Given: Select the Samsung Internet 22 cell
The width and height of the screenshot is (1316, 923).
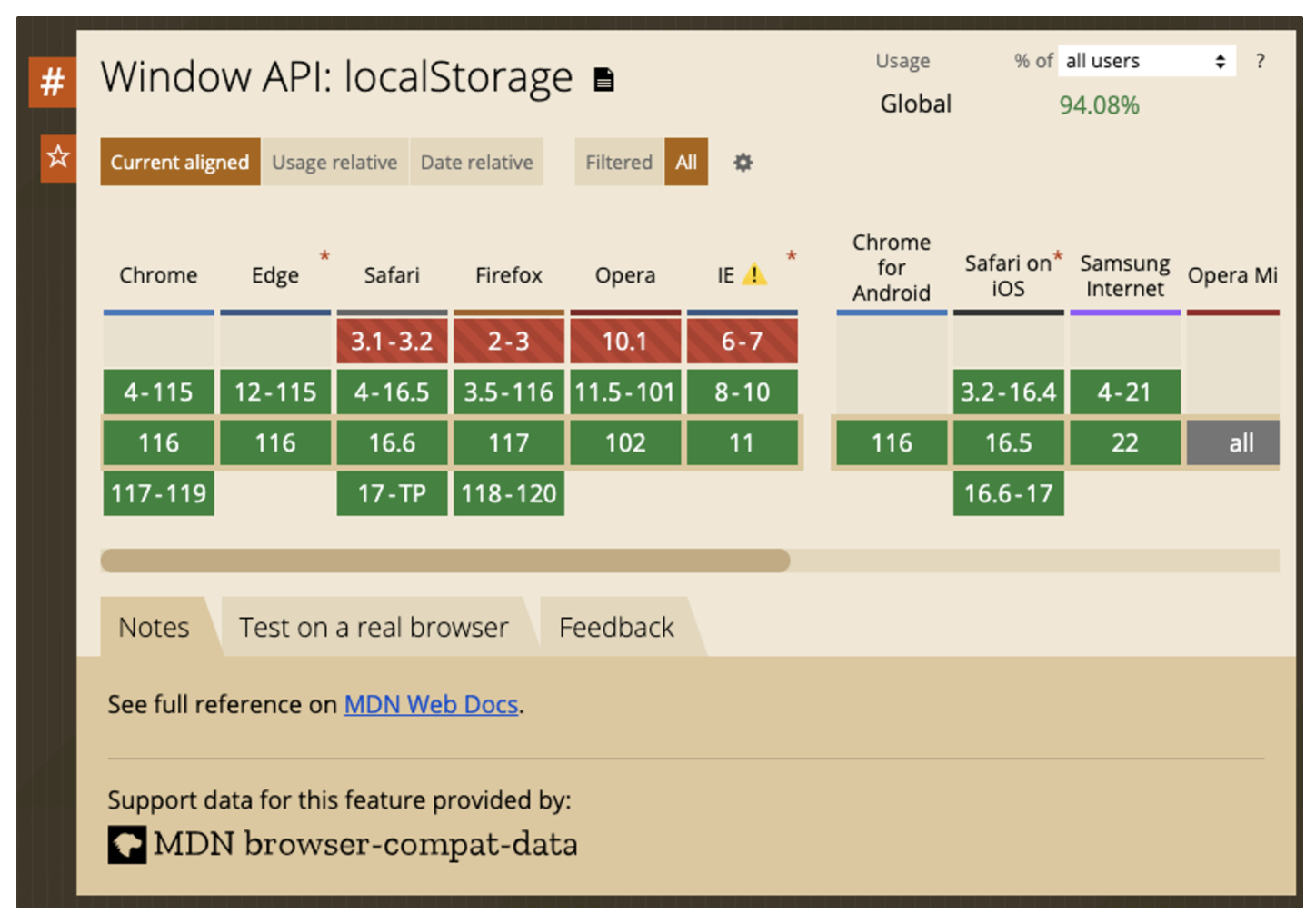Looking at the screenshot, I should click(1125, 442).
